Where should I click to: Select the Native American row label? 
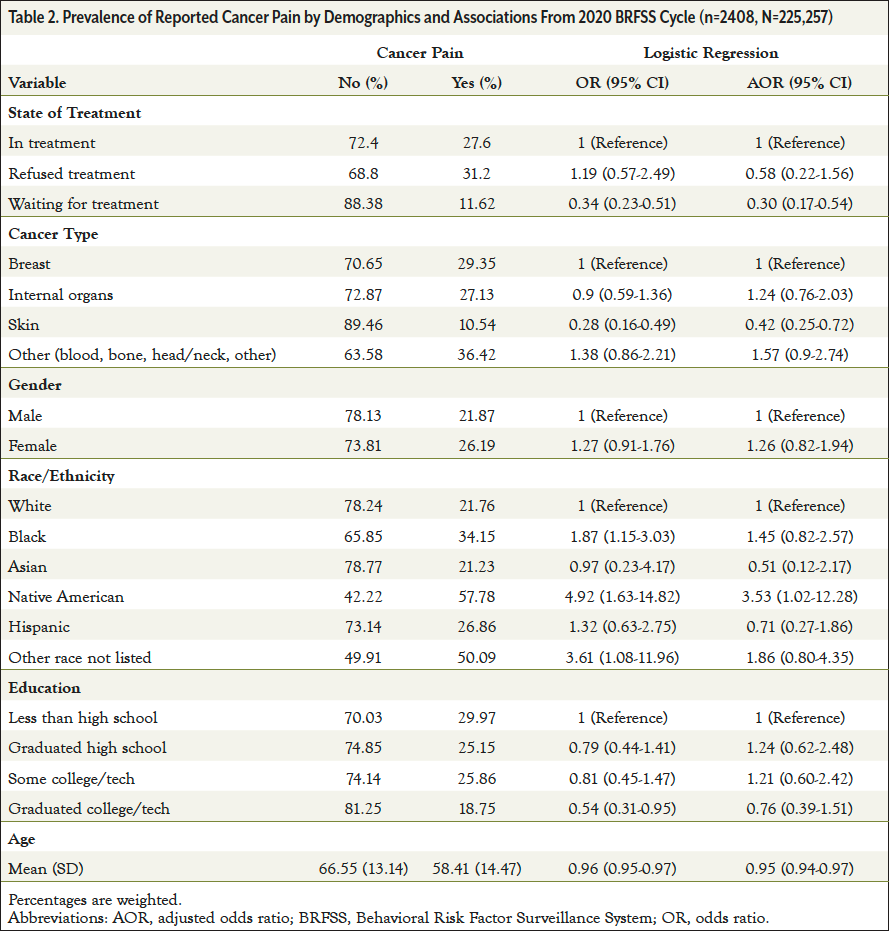coord(66,597)
